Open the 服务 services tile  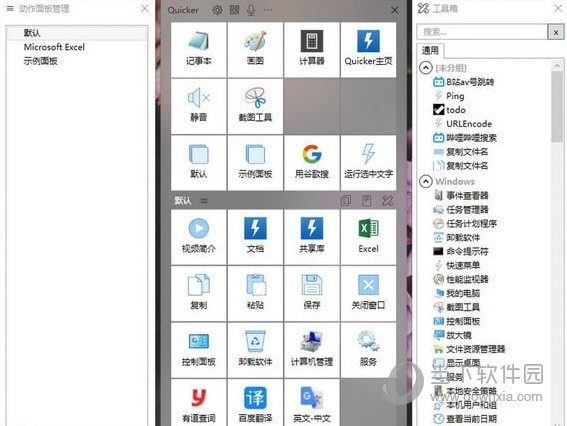[368, 350]
